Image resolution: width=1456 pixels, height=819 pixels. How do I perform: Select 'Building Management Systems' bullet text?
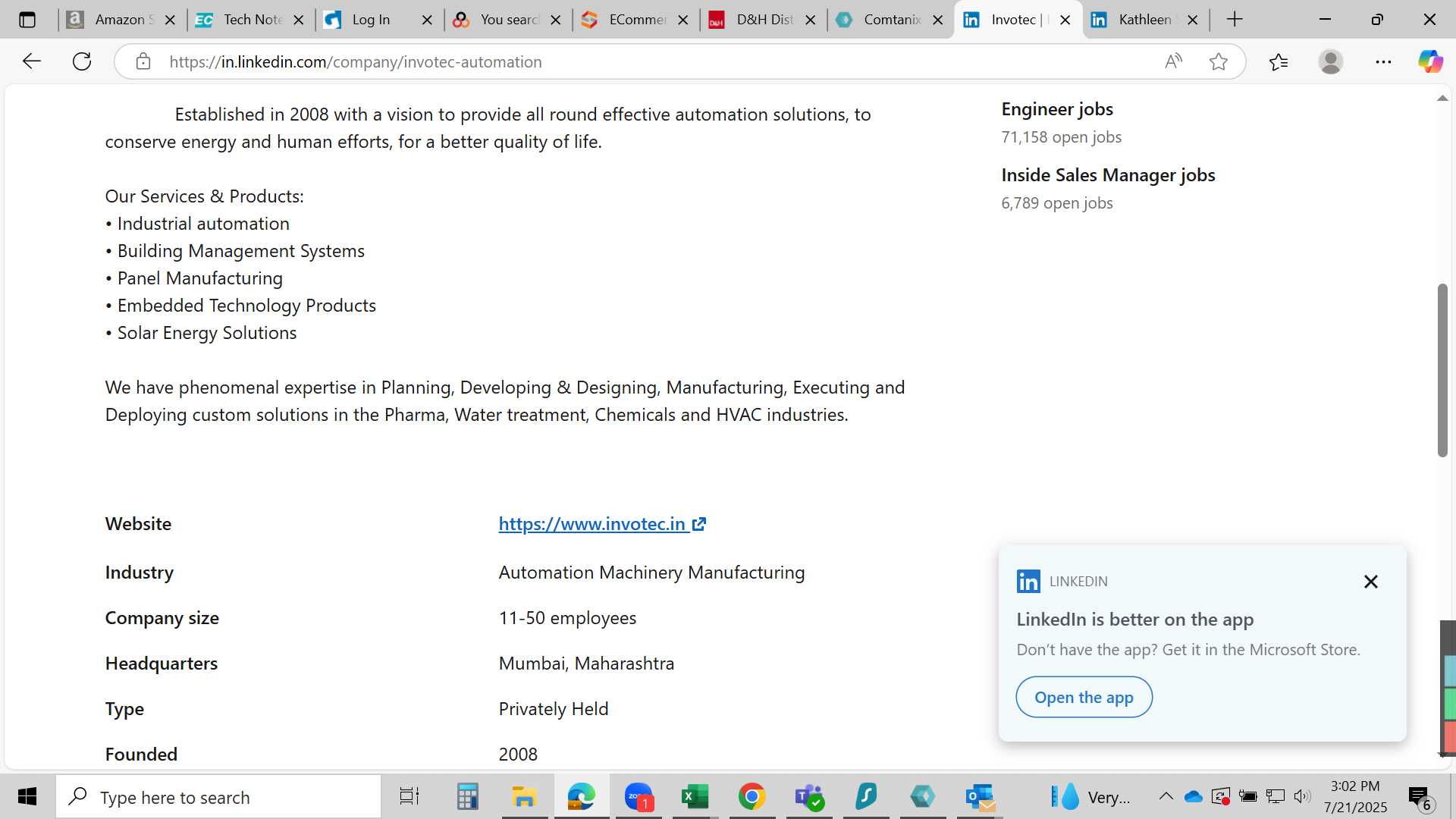(241, 251)
